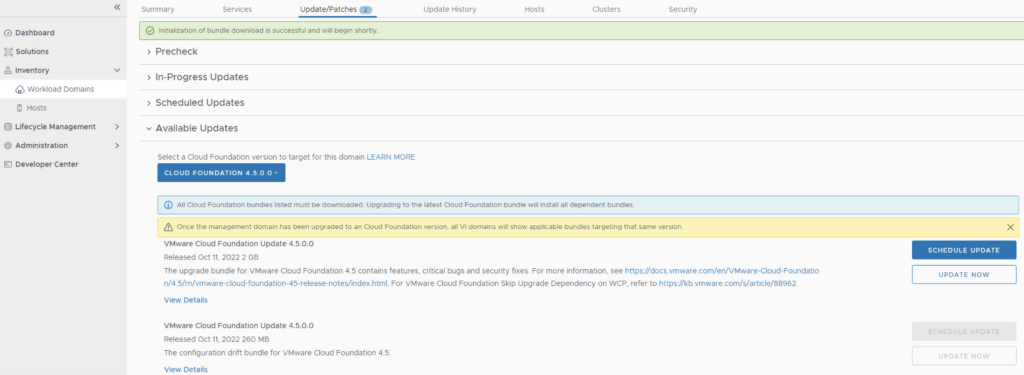This screenshot has height=375, width=1024.
Task: Click the 'Released Oct 11, 2022 2 GB' text
Action: click(211, 257)
